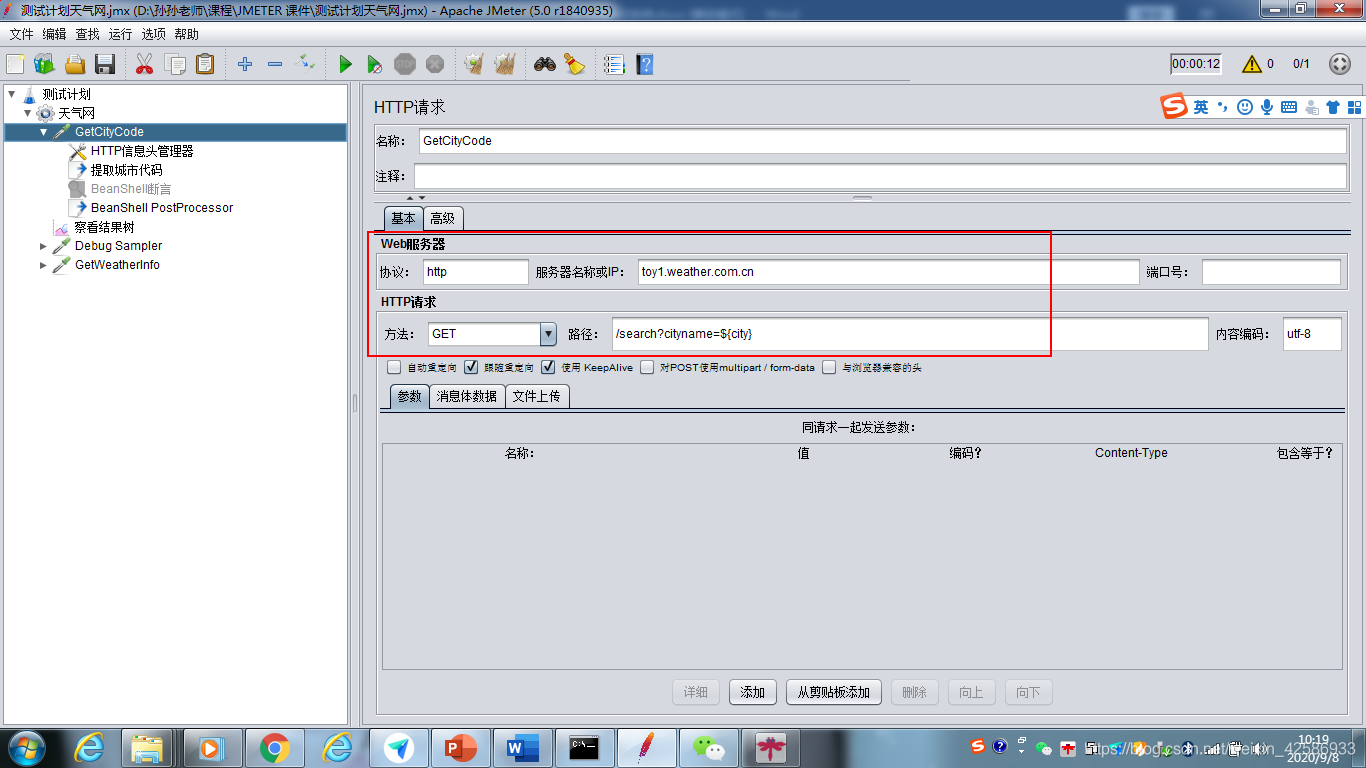Open the 运行 menu
This screenshot has width=1366, height=768.
tap(120, 34)
